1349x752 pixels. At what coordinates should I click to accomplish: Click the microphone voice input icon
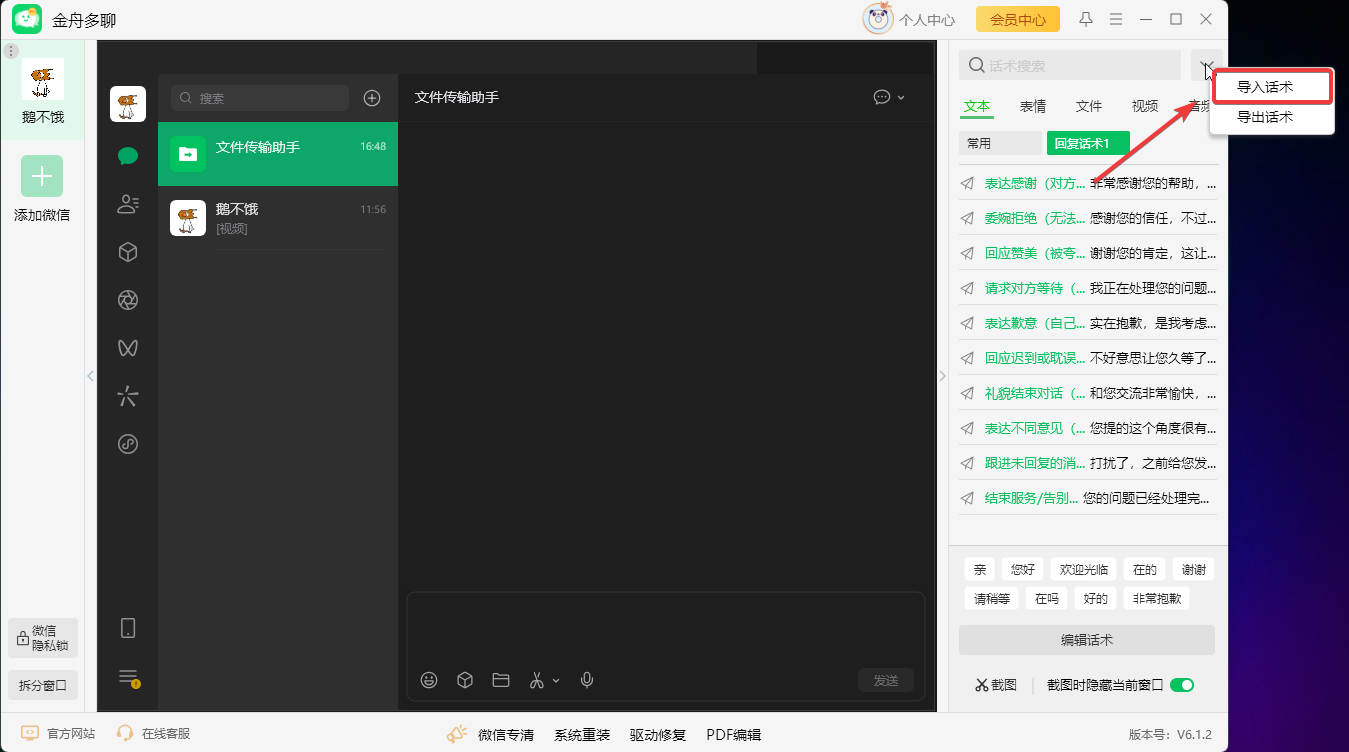pos(587,680)
